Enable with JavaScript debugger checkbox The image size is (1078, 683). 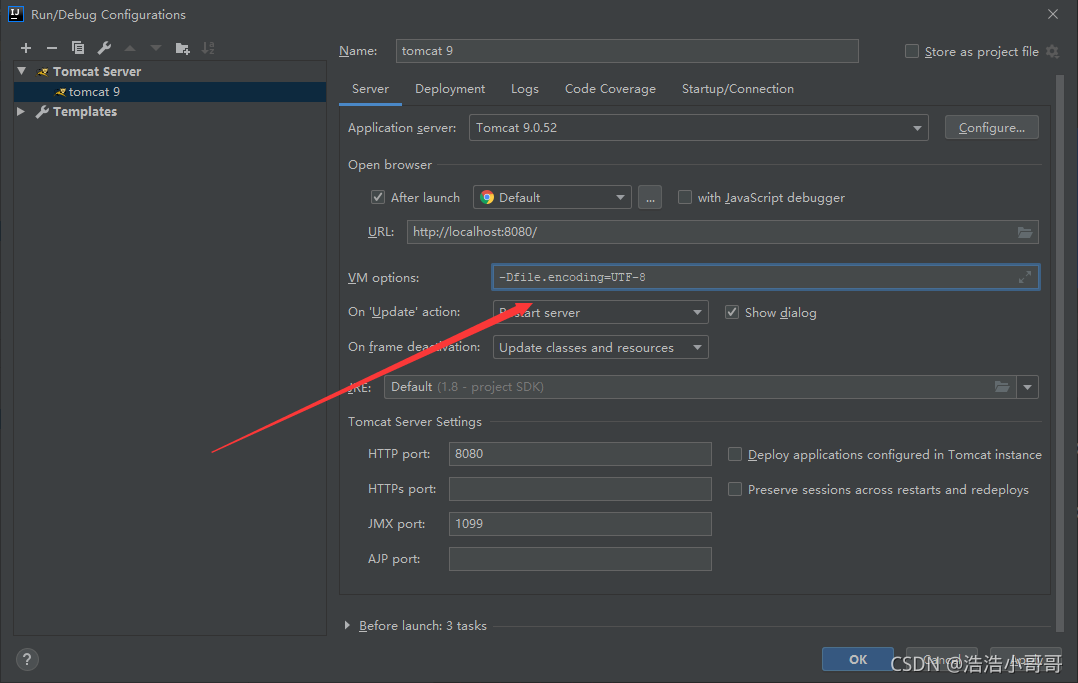tap(685, 197)
